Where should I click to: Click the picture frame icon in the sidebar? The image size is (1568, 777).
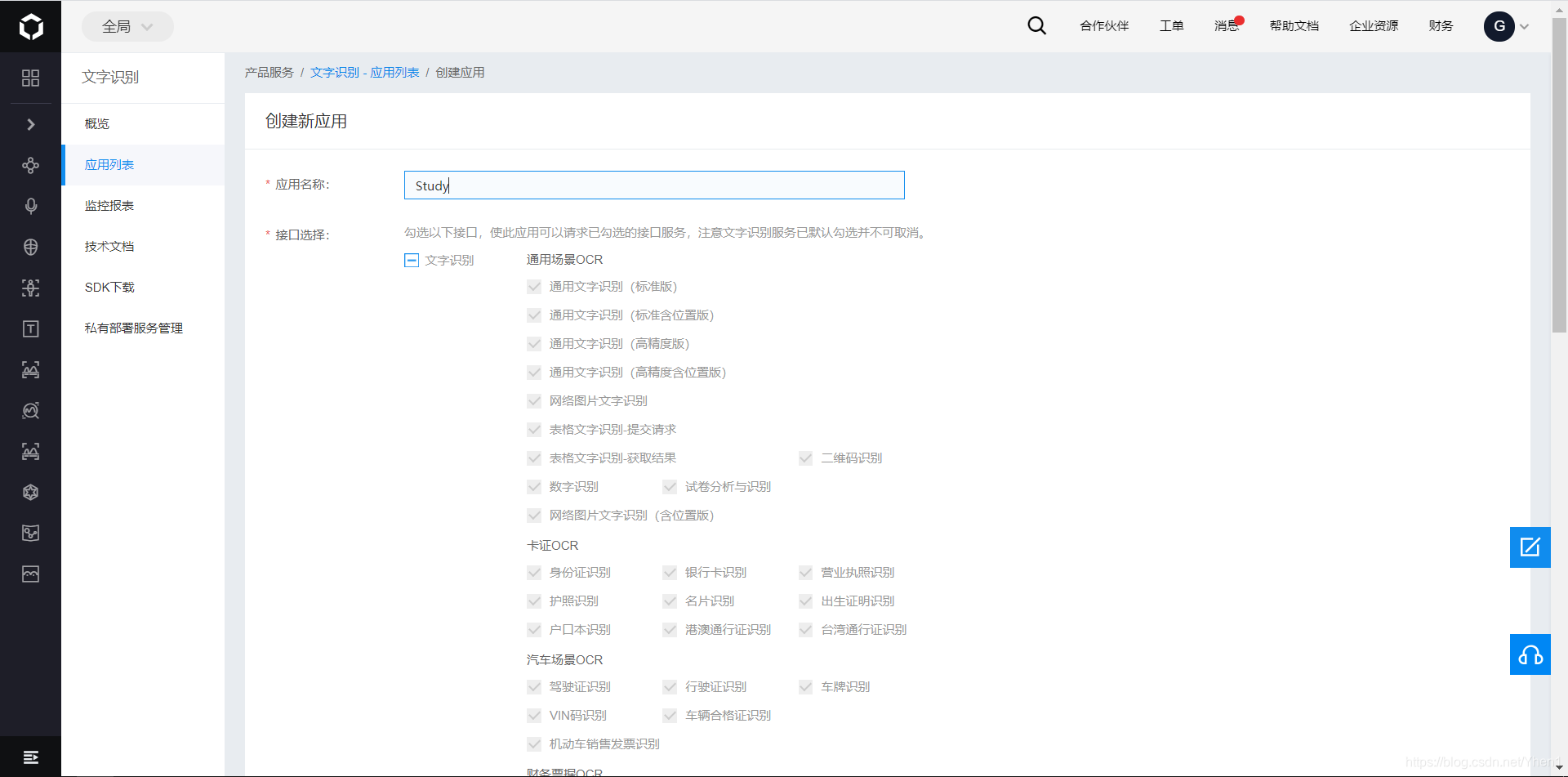click(30, 574)
